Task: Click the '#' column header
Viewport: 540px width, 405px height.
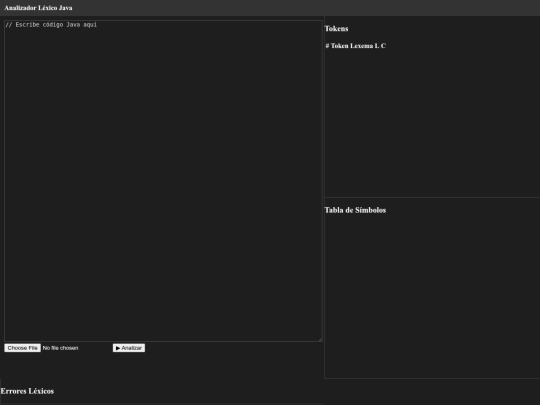Action: 327,46
